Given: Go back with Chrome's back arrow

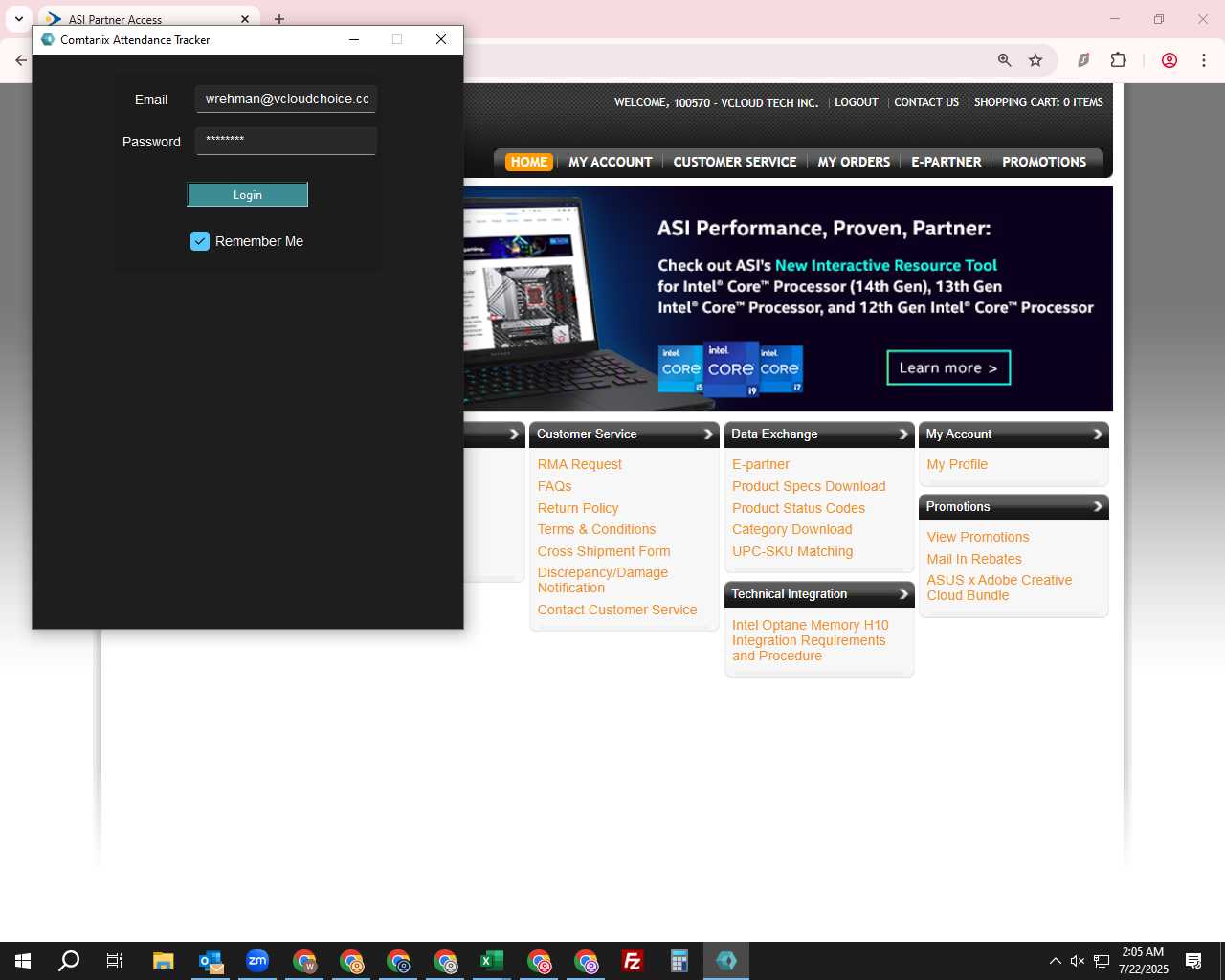Looking at the screenshot, I should [x=21, y=60].
